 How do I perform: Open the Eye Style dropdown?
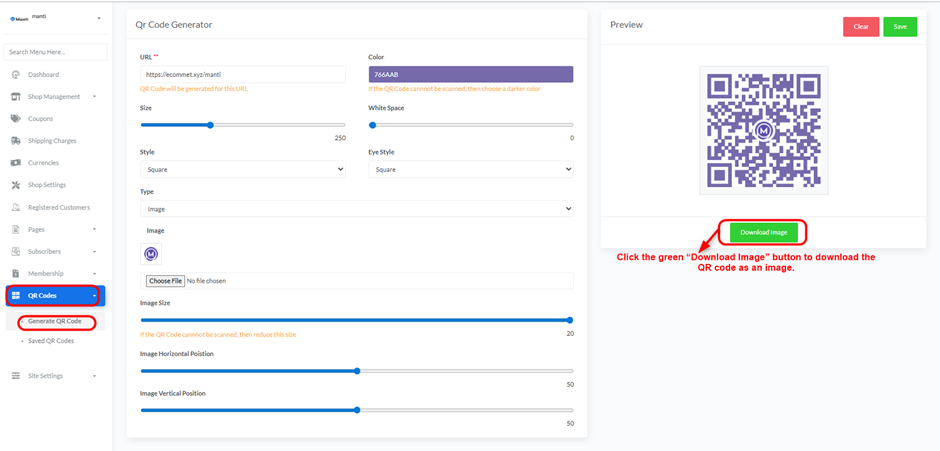pos(470,170)
